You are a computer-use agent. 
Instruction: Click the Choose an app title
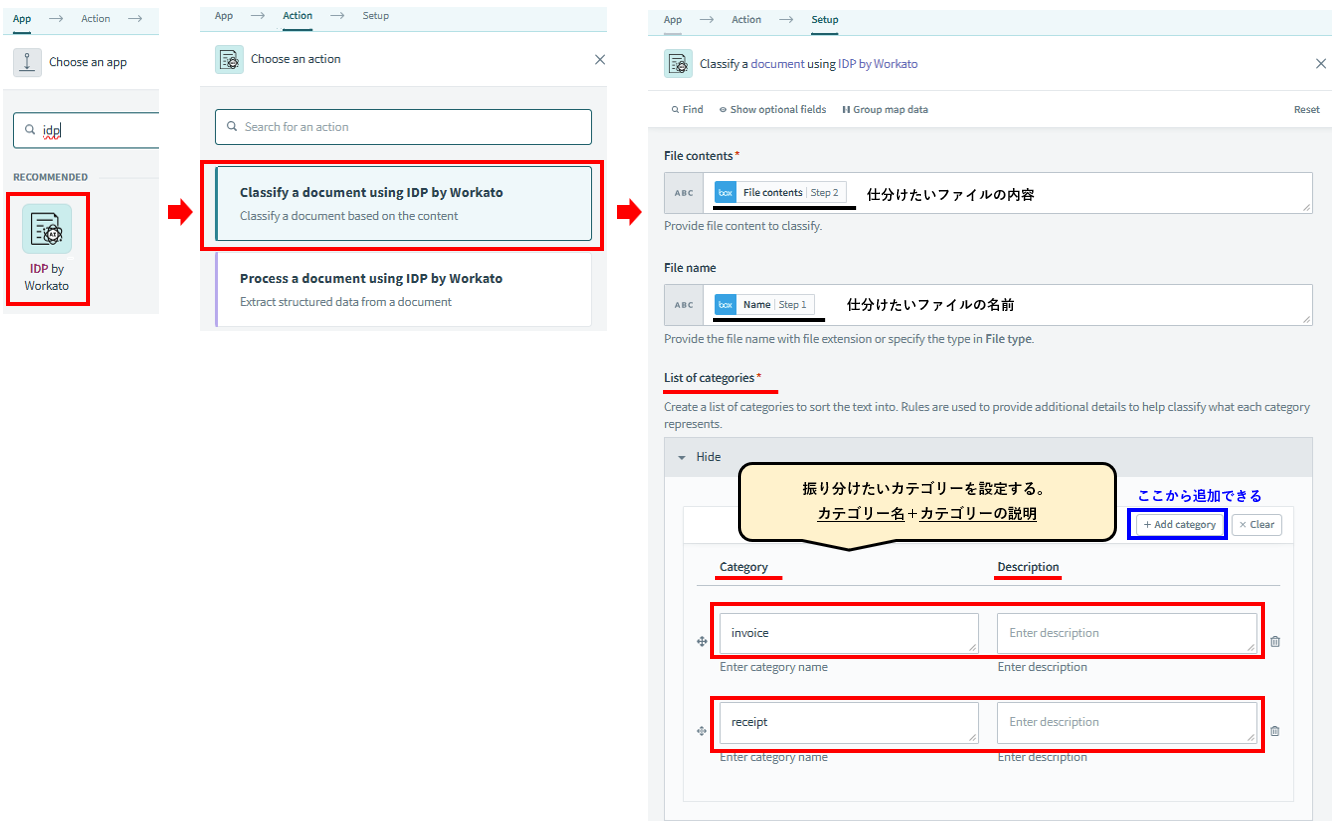[x=88, y=62]
